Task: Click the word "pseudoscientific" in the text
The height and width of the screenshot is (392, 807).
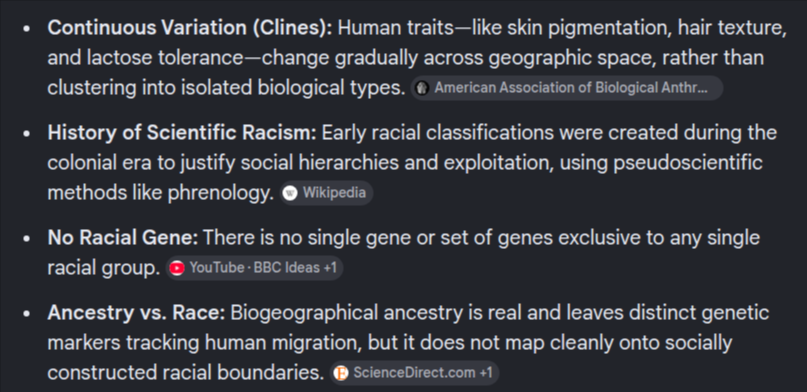Action: 688,163
